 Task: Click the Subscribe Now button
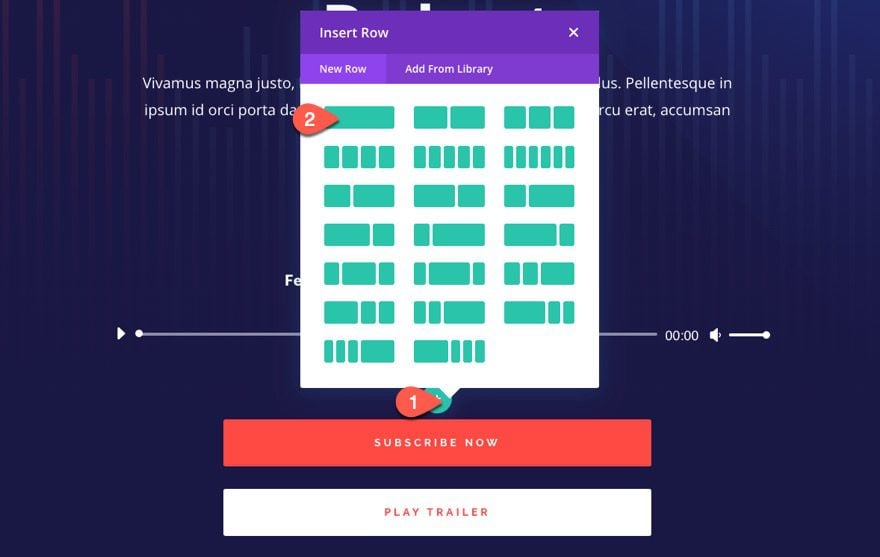[437, 443]
